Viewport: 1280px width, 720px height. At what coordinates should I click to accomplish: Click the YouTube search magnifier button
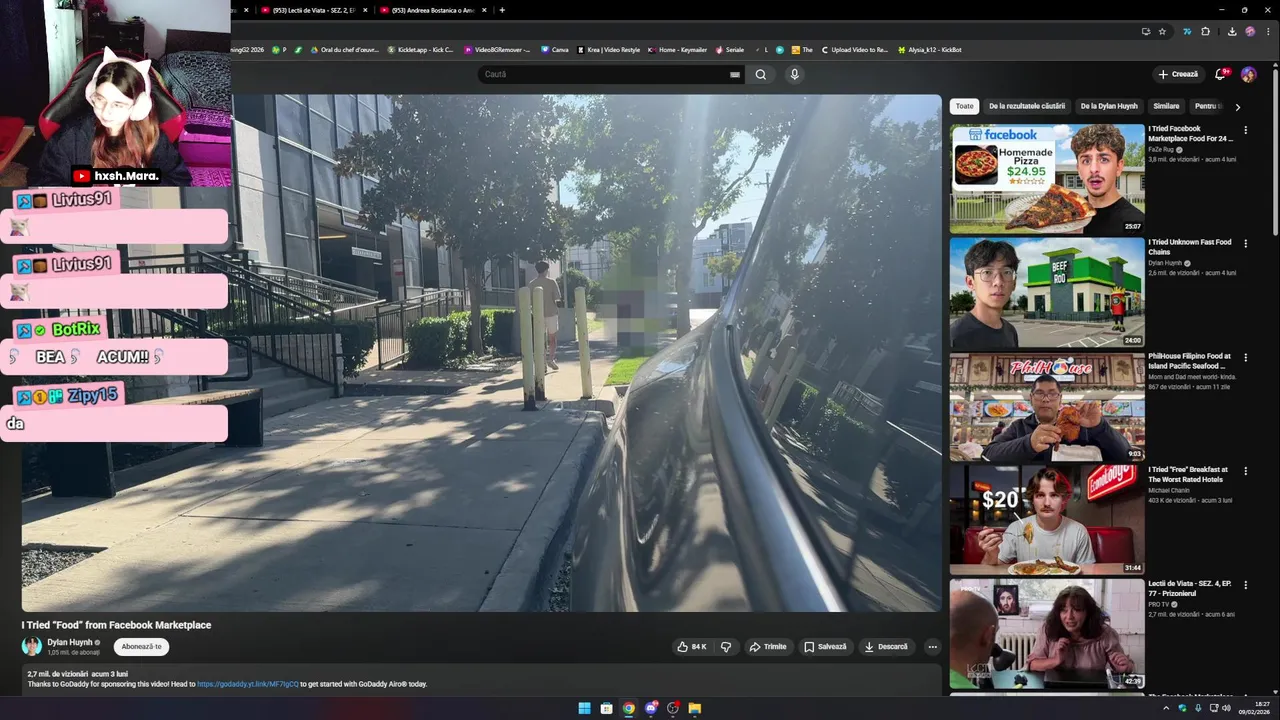[x=761, y=74]
